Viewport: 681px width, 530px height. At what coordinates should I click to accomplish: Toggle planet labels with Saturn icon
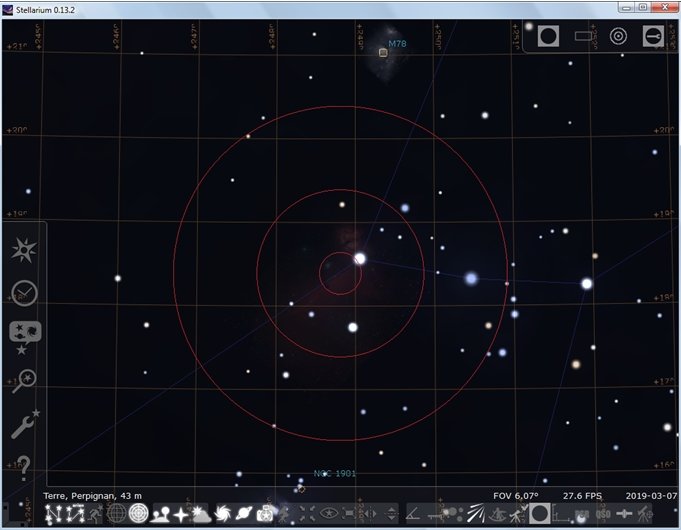[244, 514]
